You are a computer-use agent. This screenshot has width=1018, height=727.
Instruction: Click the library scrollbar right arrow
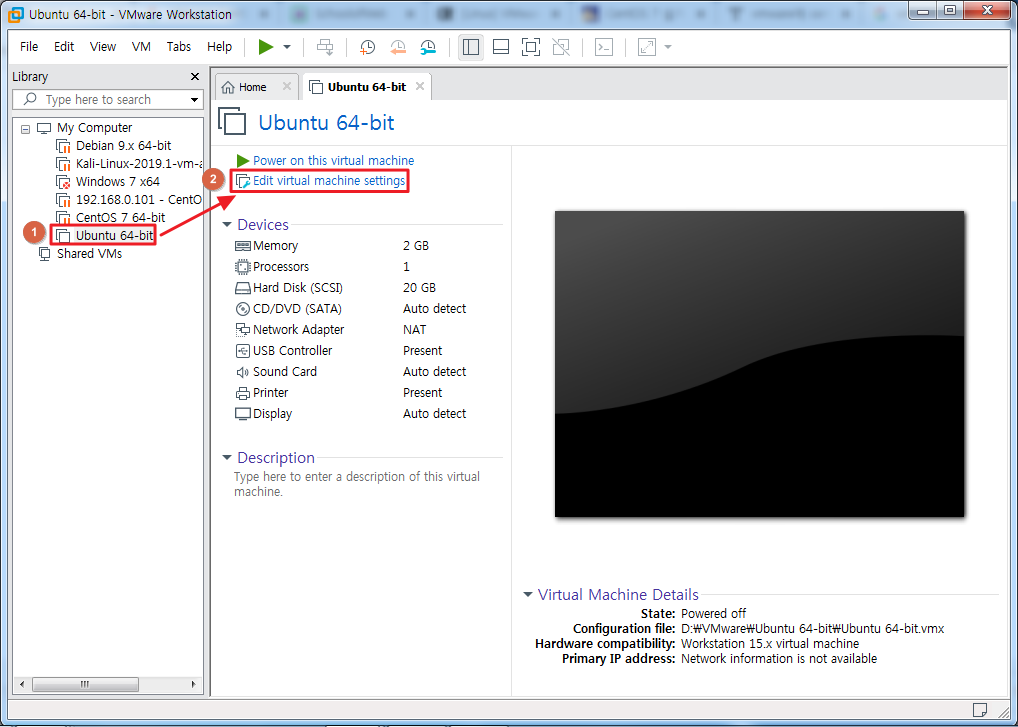pos(193,684)
